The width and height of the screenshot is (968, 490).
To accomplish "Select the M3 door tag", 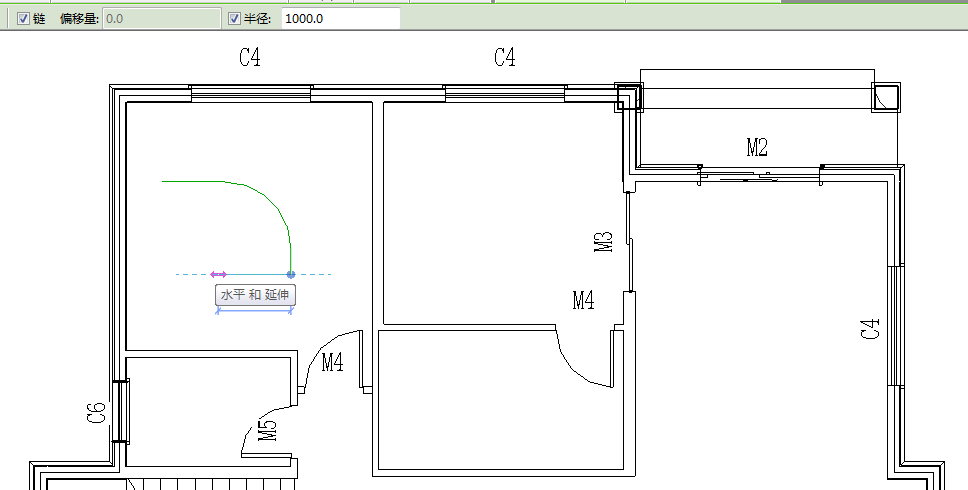I will pyautogui.click(x=604, y=241).
